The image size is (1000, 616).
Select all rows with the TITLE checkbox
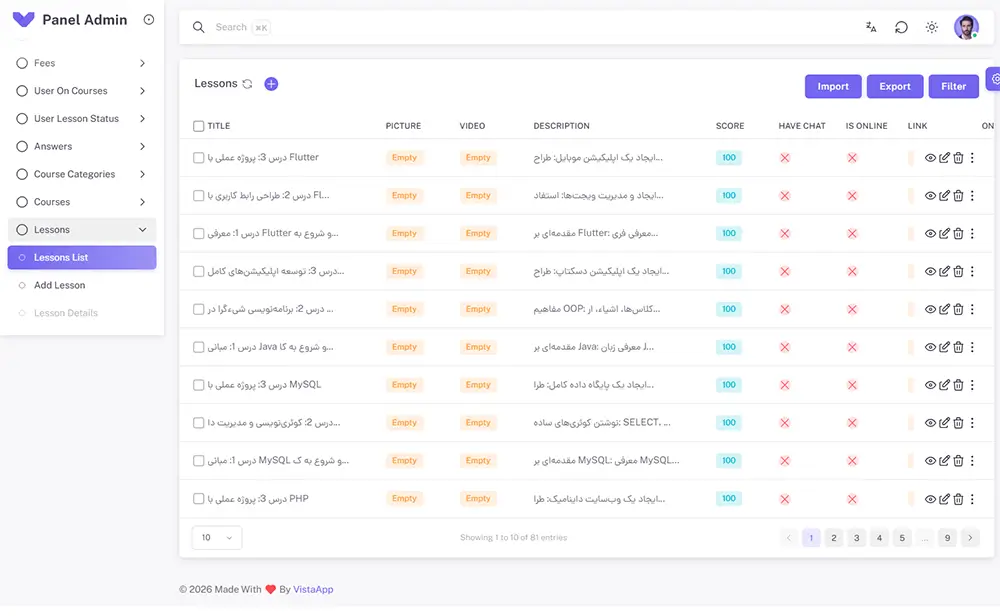click(198, 126)
